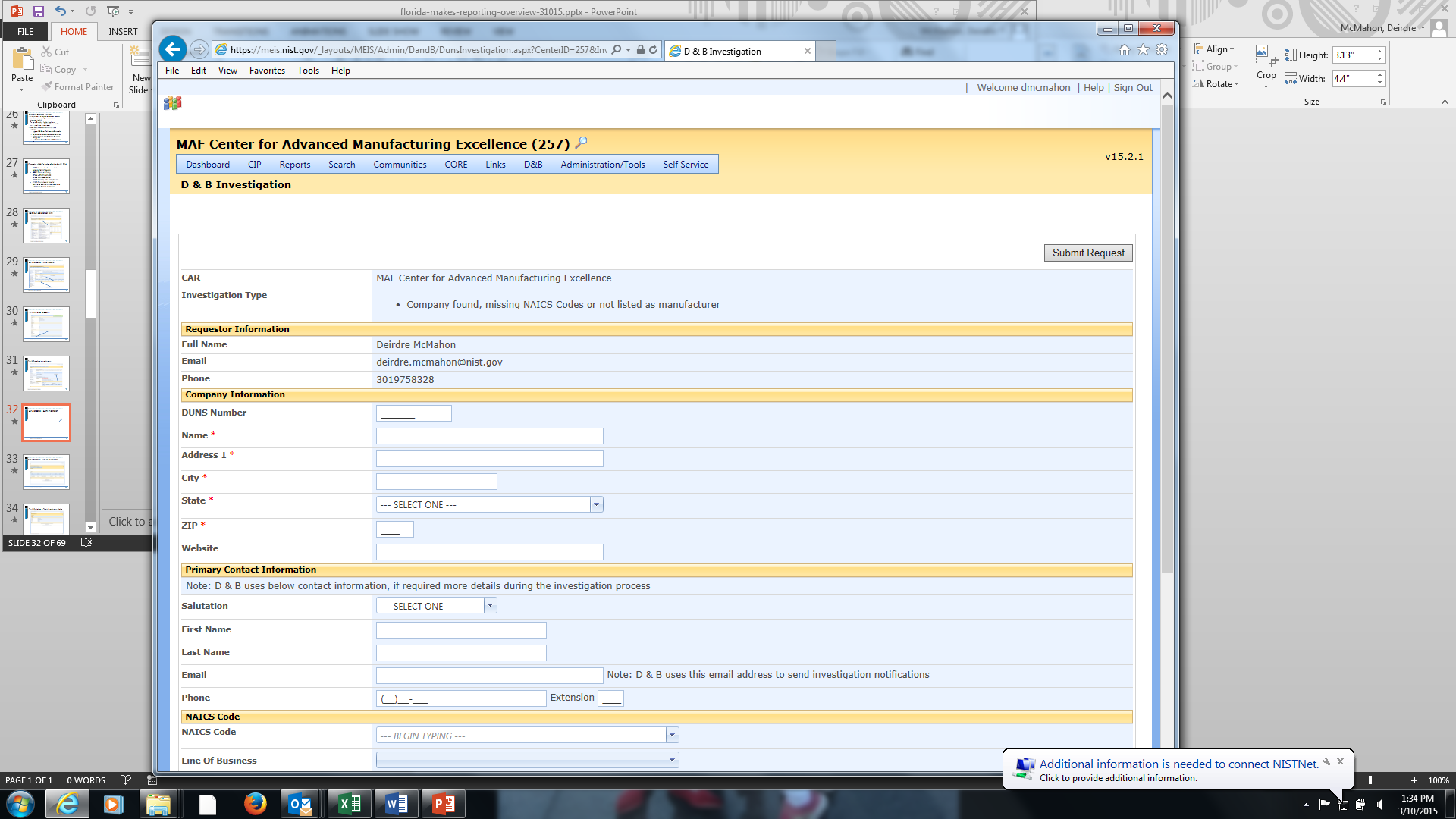Click the IE home icon
This screenshot has height=819, width=1456.
1125,50
